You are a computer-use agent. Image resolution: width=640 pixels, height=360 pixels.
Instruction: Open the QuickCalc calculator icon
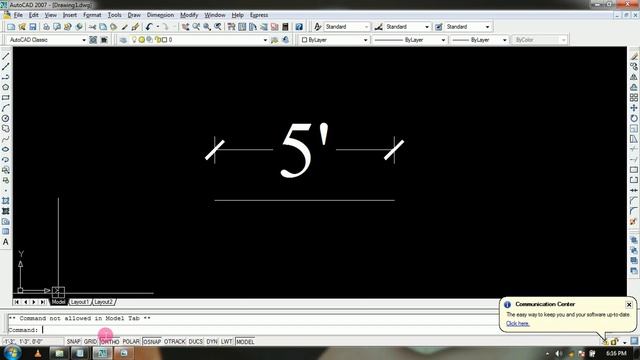pyautogui.click(x=285, y=27)
